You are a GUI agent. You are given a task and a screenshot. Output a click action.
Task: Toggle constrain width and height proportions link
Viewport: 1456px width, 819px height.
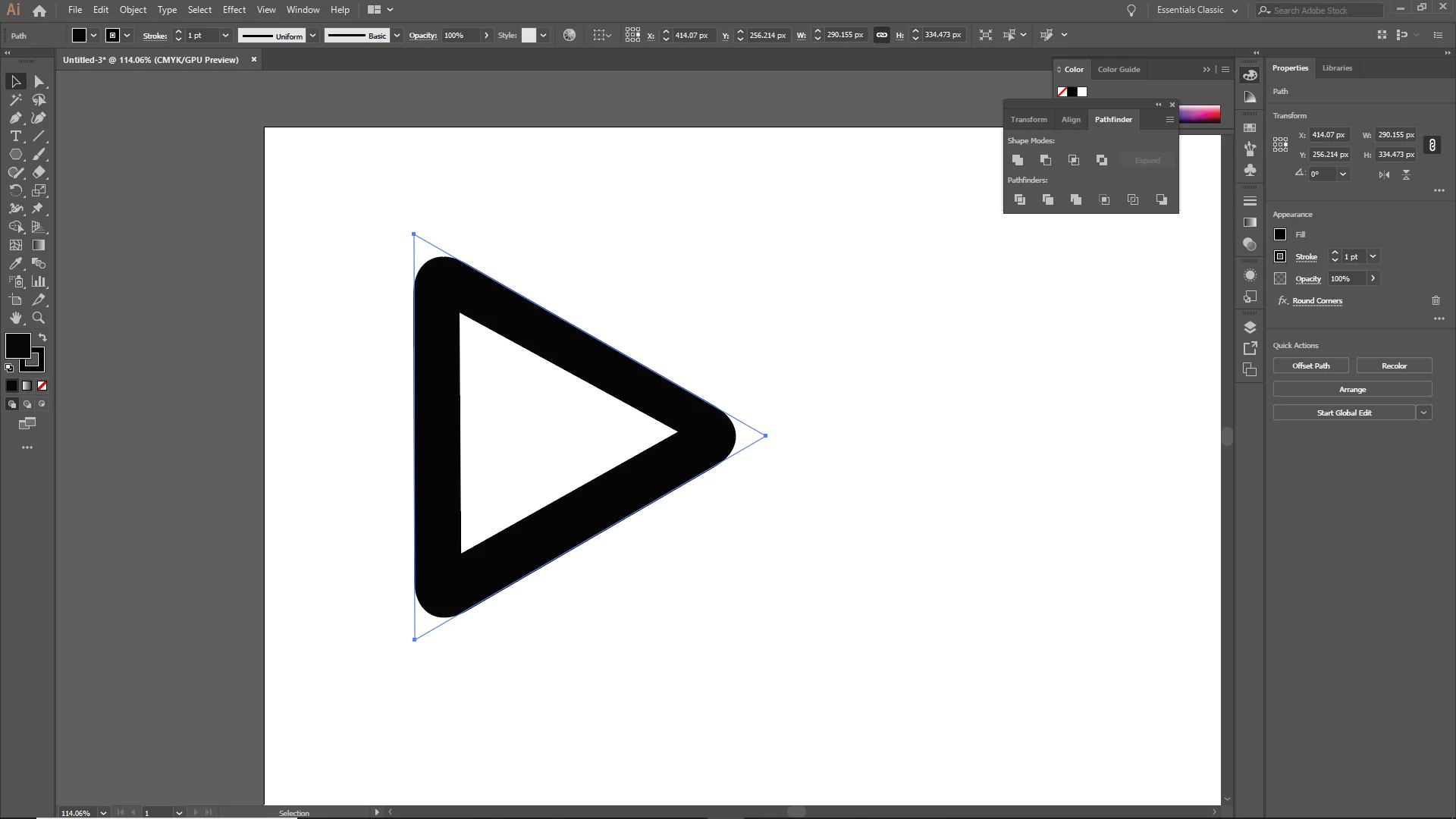1432,145
